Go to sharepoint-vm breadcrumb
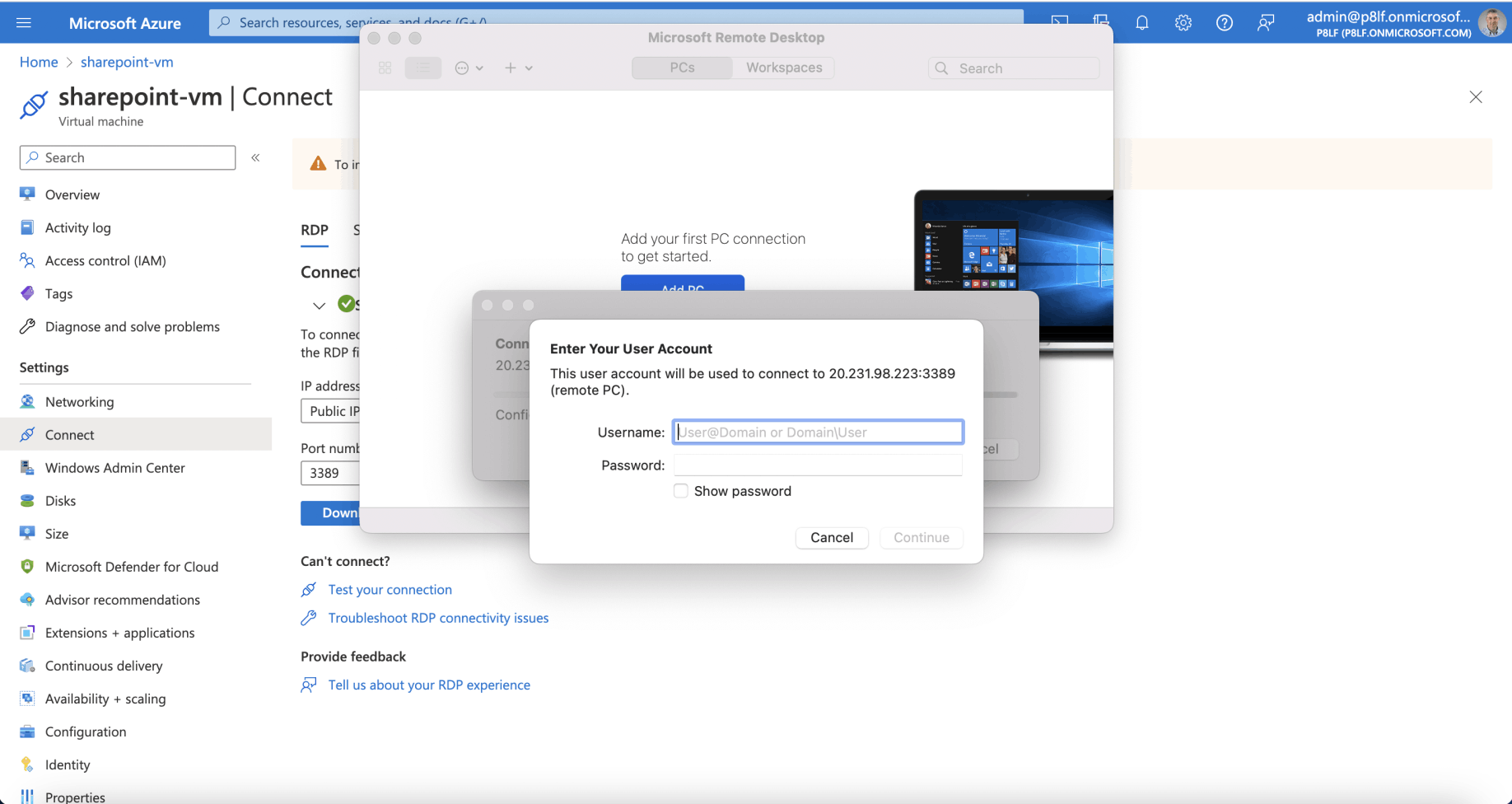The image size is (1512, 804). pyautogui.click(x=127, y=62)
